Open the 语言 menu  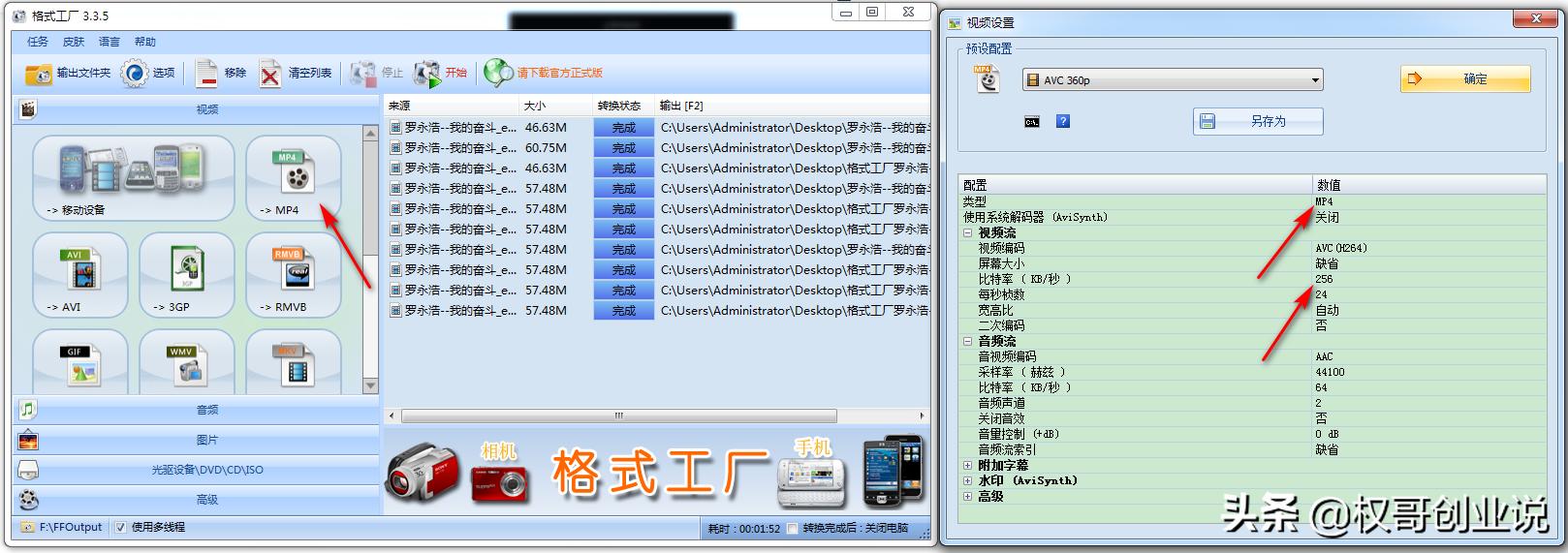(x=110, y=43)
